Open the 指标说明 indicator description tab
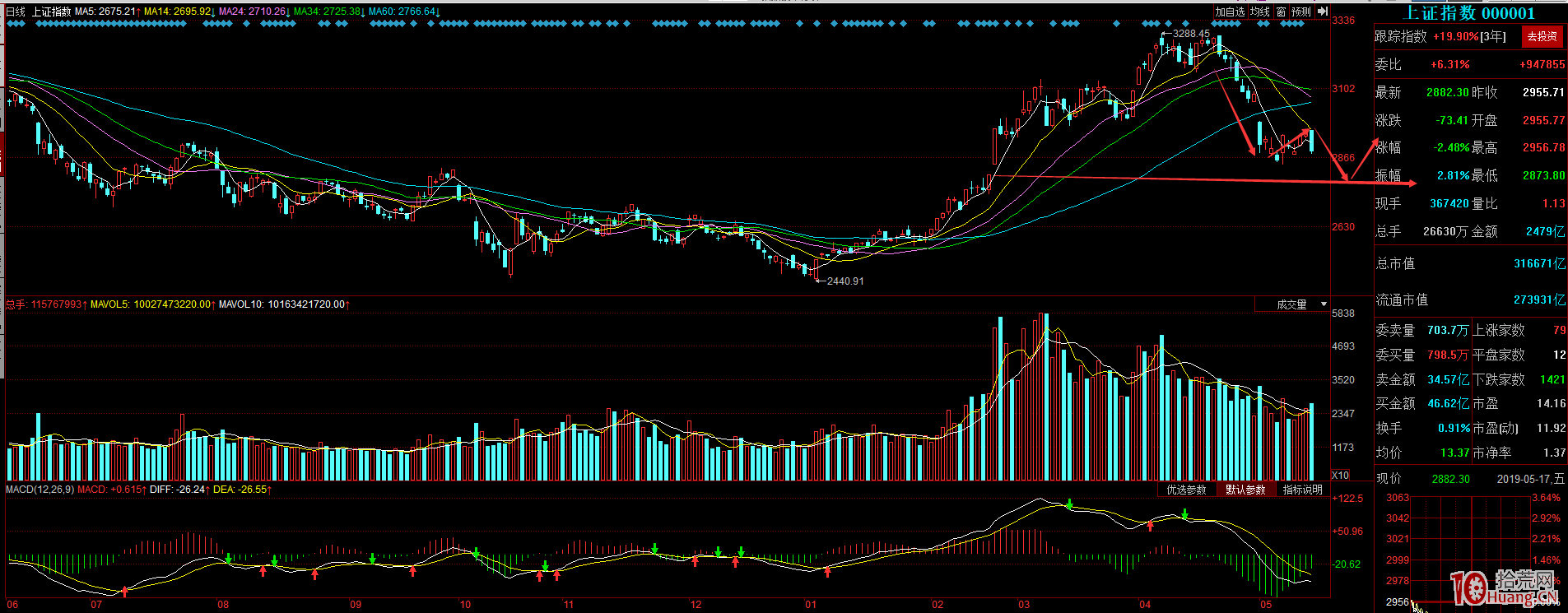This screenshot has height=613, width=1568. point(1302,490)
